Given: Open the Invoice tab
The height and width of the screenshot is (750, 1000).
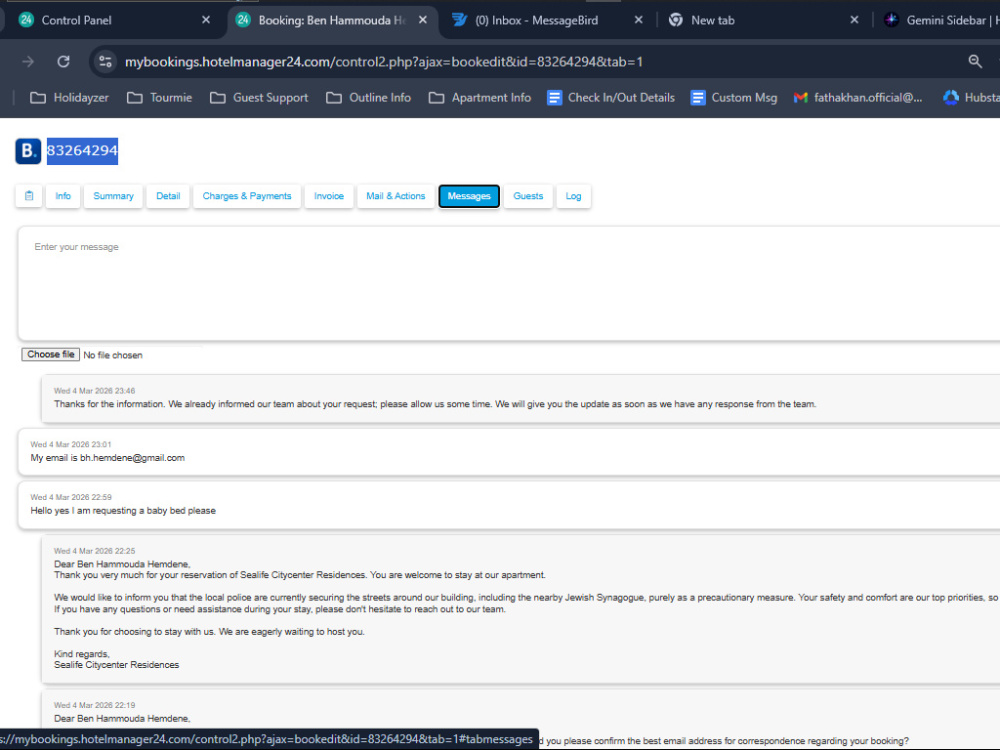Looking at the screenshot, I should (x=329, y=196).
